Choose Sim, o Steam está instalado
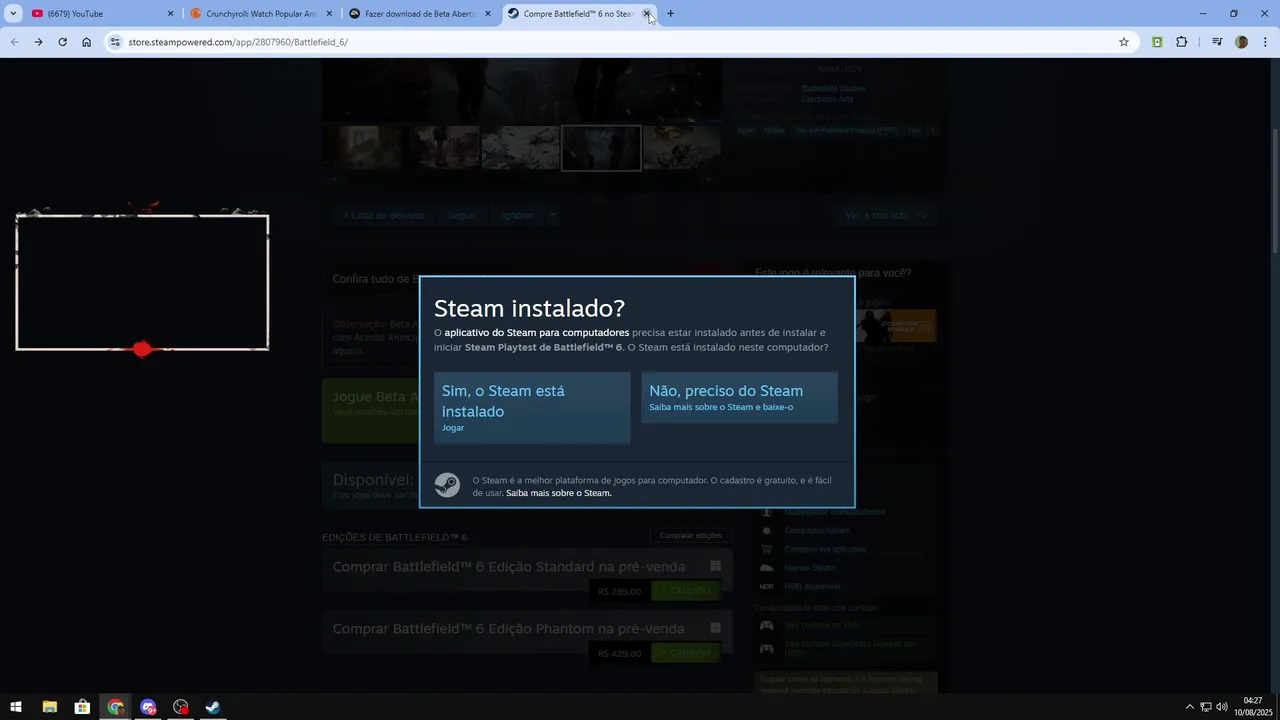Viewport: 1280px width, 720px height. pyautogui.click(x=532, y=407)
